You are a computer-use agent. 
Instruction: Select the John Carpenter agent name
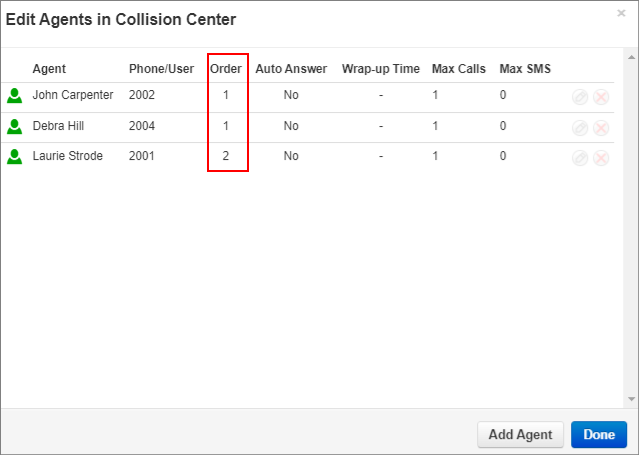pyautogui.click(x=73, y=95)
